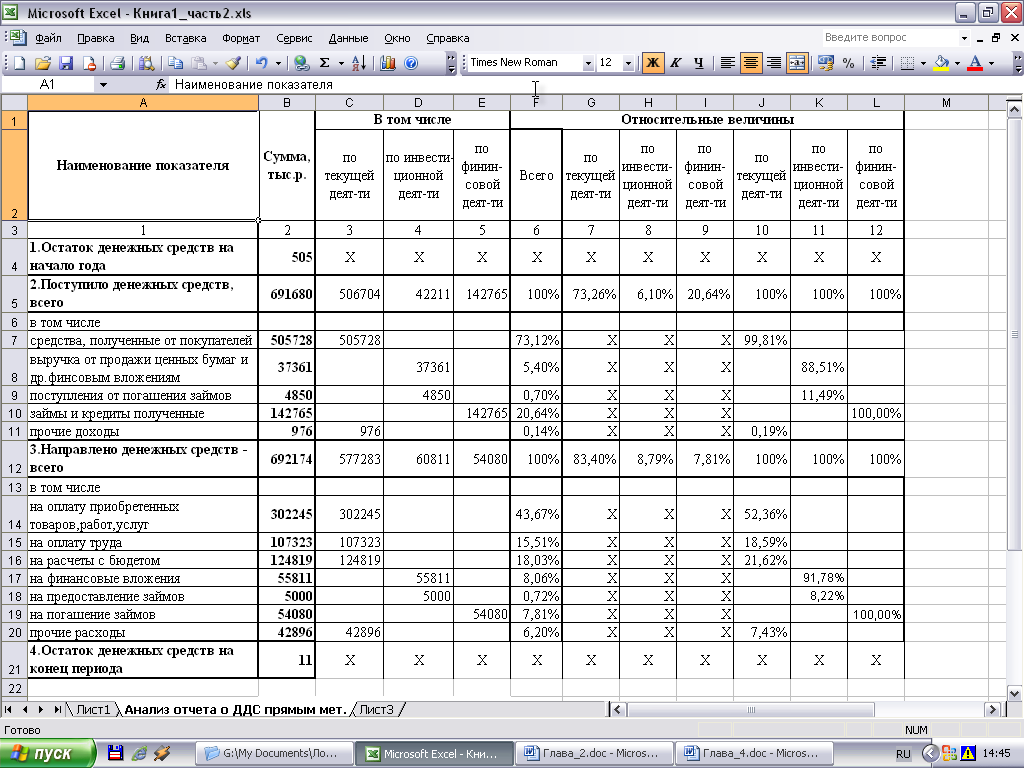The image size is (1024, 768).
Task: Toggle center alignment button
Action: [750, 63]
